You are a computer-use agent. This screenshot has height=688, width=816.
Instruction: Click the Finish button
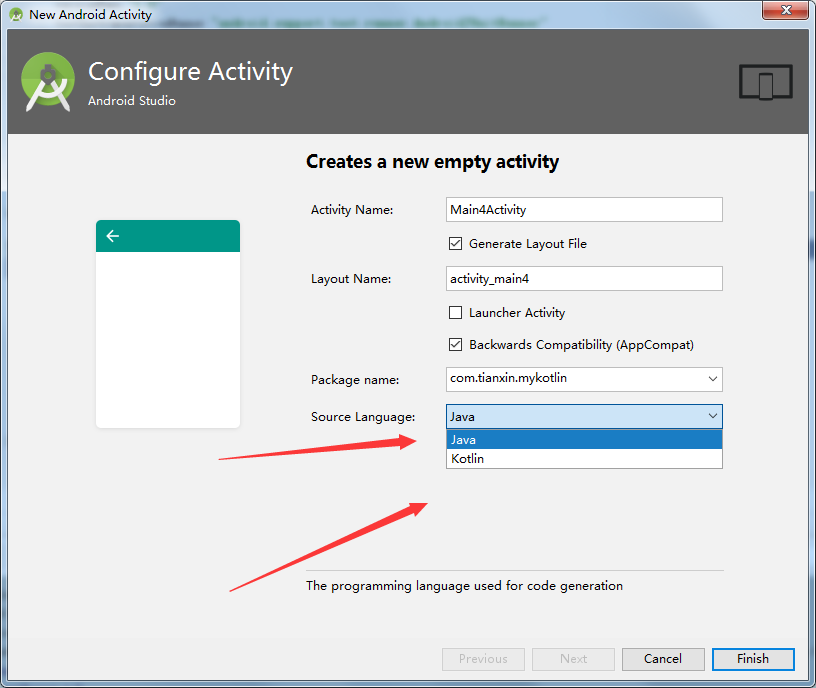[753, 659]
